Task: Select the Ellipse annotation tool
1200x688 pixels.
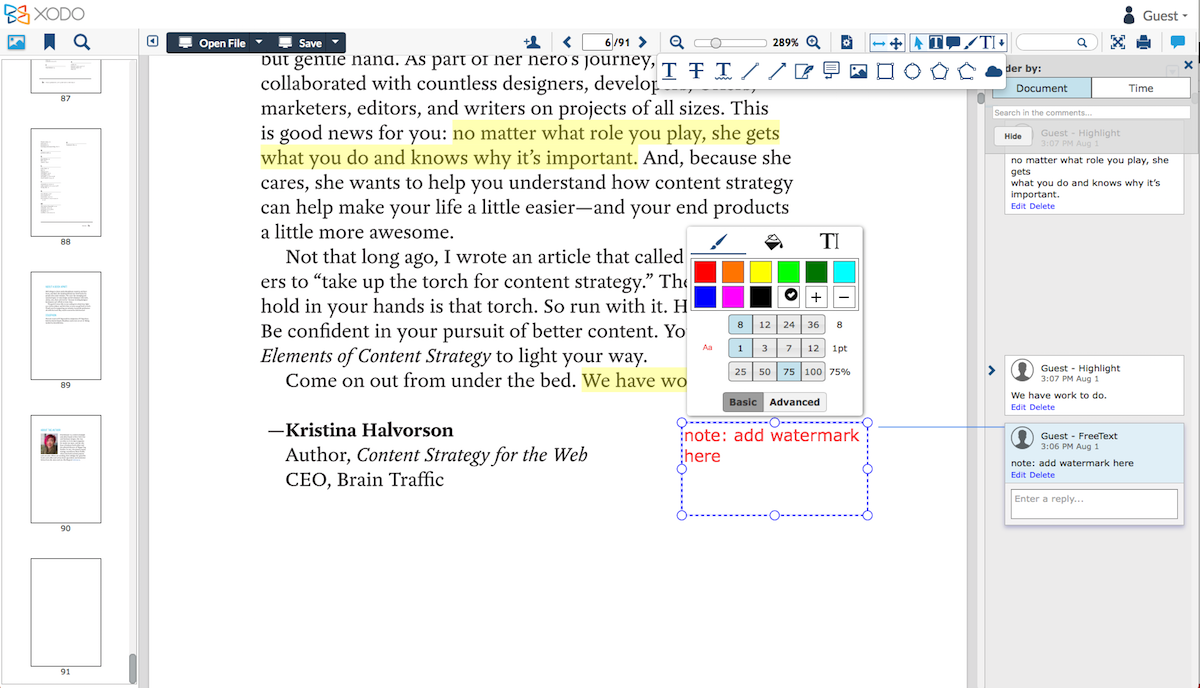Action: 912,70
